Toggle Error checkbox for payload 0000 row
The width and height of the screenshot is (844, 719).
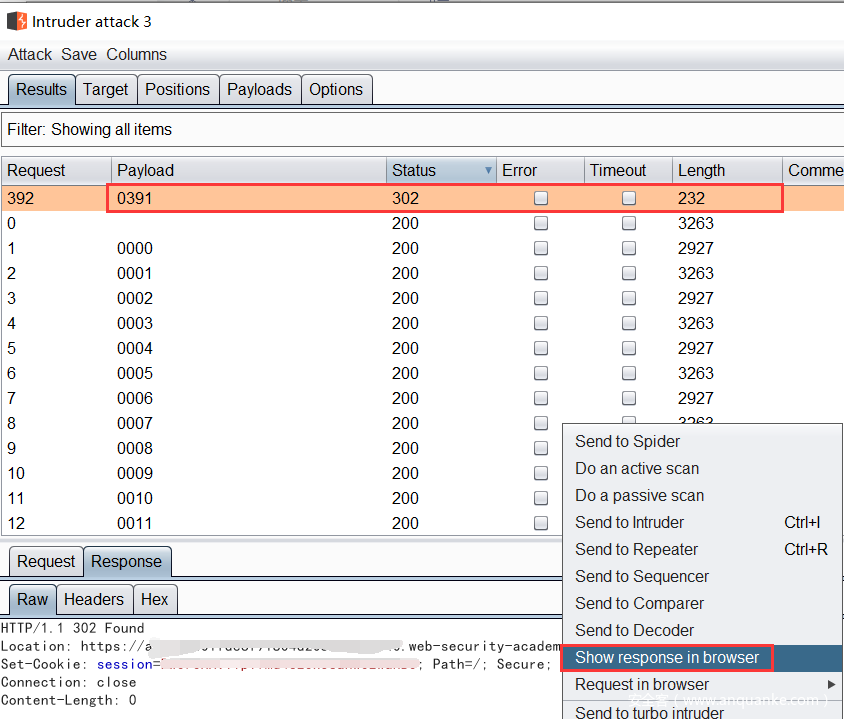[541, 249]
